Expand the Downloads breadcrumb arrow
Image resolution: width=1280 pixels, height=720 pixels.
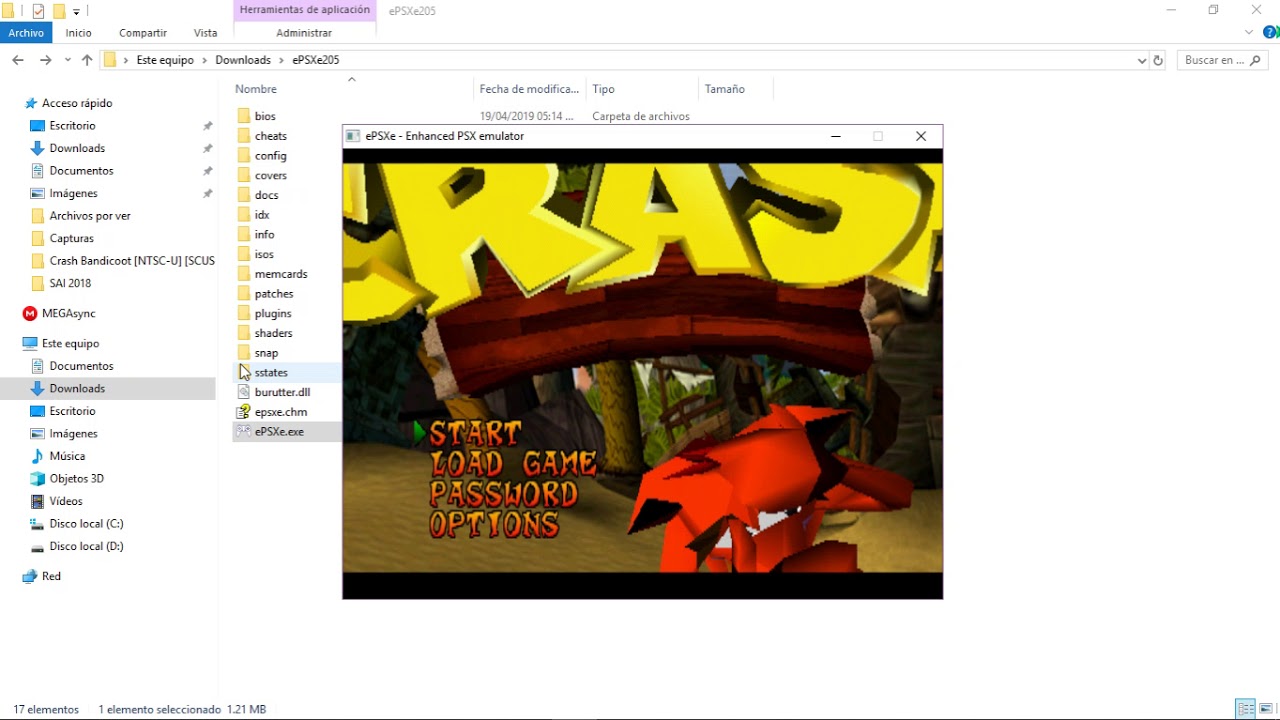(282, 60)
